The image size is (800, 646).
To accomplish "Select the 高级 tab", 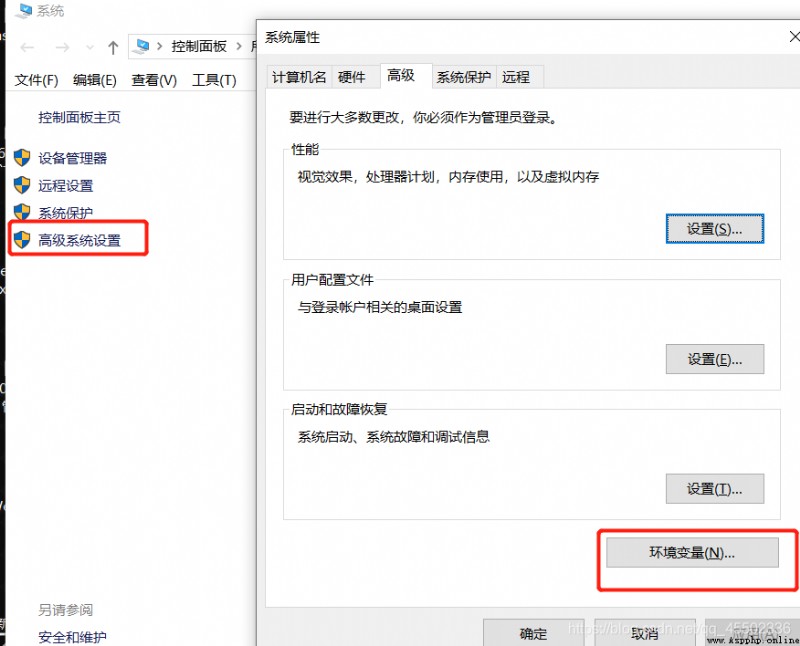I will click(406, 76).
